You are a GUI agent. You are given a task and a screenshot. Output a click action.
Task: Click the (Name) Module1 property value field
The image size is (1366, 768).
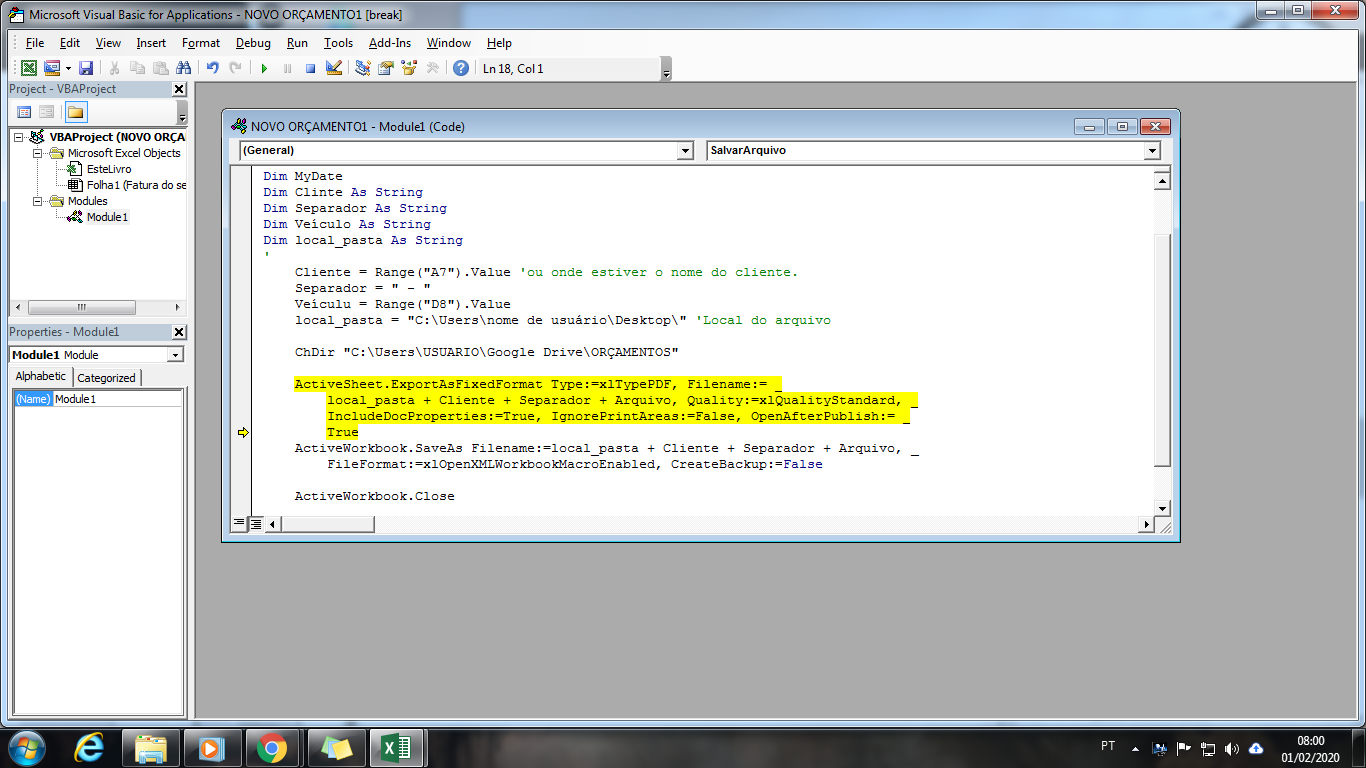pyautogui.click(x=117, y=399)
